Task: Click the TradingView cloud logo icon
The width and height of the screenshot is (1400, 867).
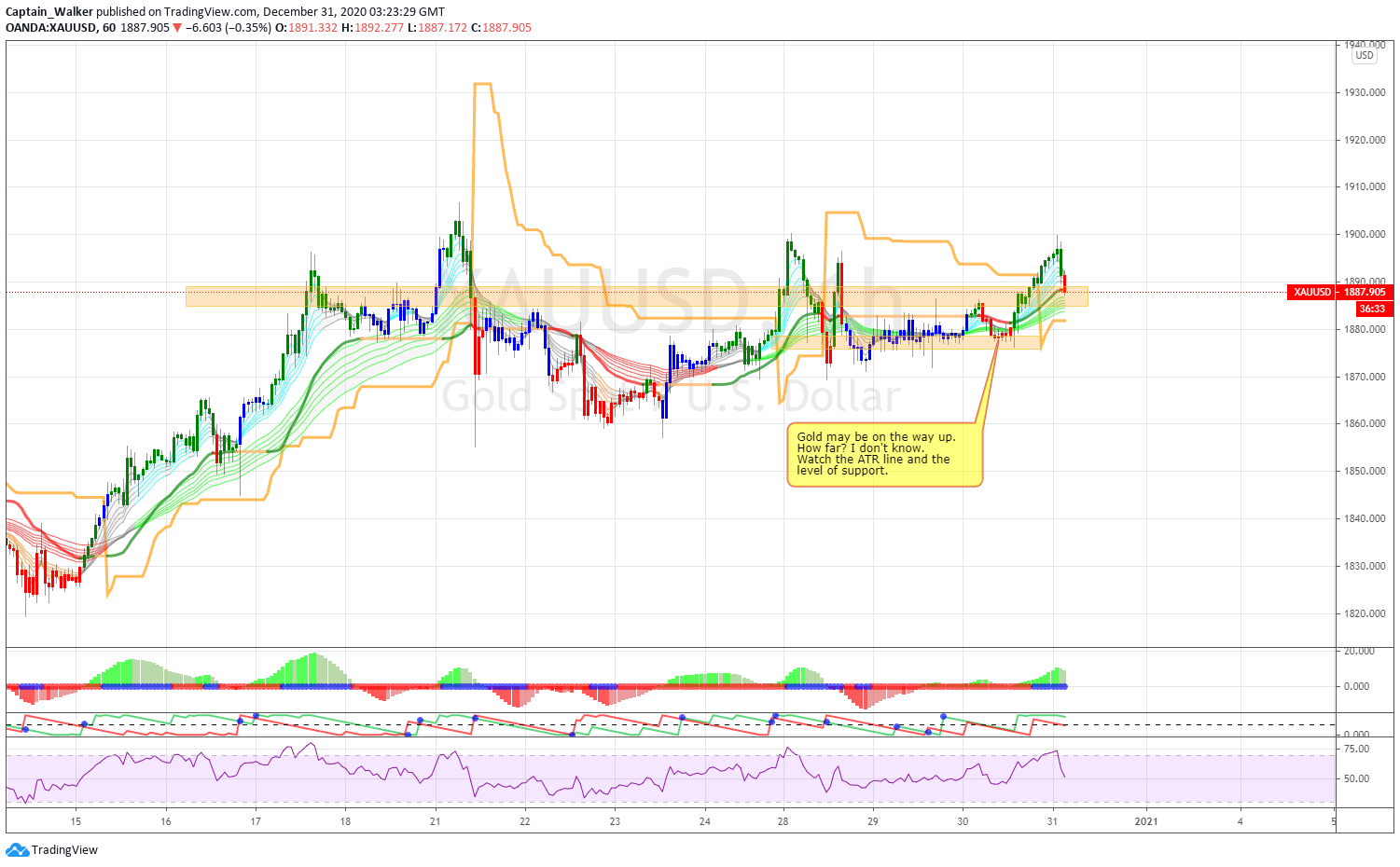Action: (x=17, y=850)
